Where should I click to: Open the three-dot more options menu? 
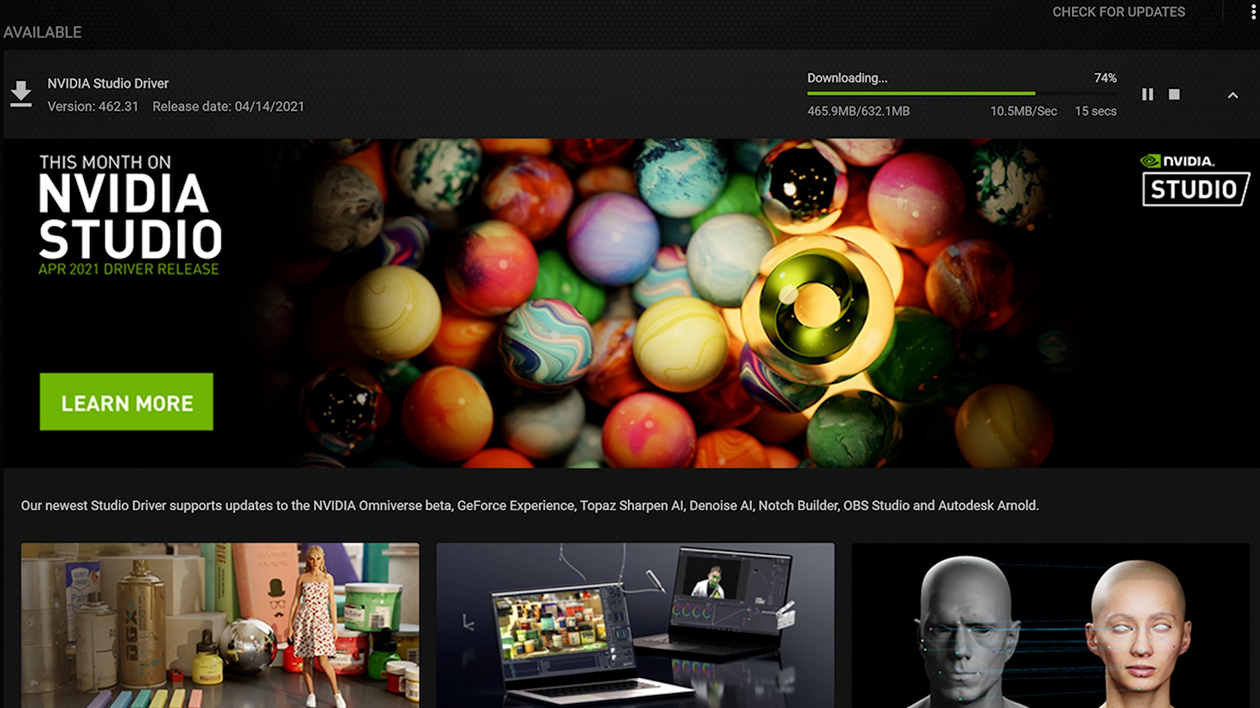1253,11
